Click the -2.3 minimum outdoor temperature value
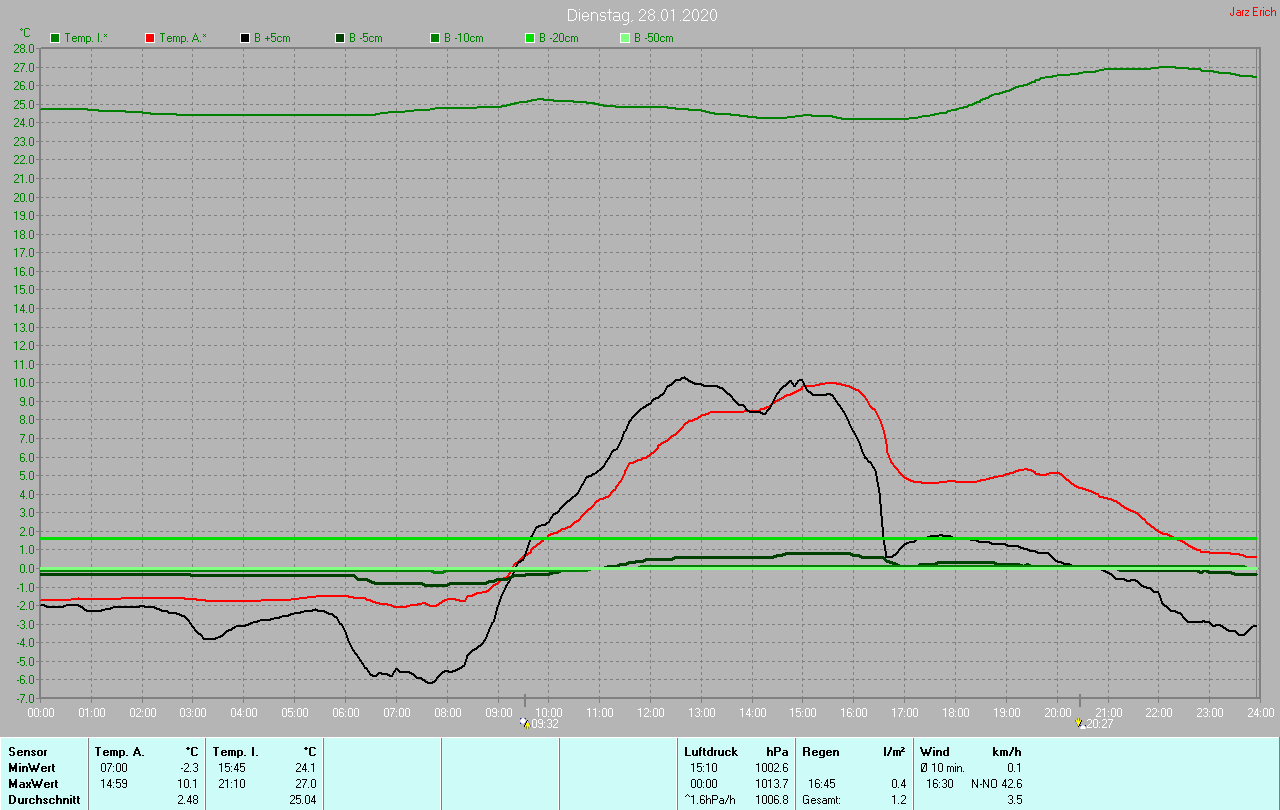Image resolution: width=1280 pixels, height=810 pixels. 187,767
